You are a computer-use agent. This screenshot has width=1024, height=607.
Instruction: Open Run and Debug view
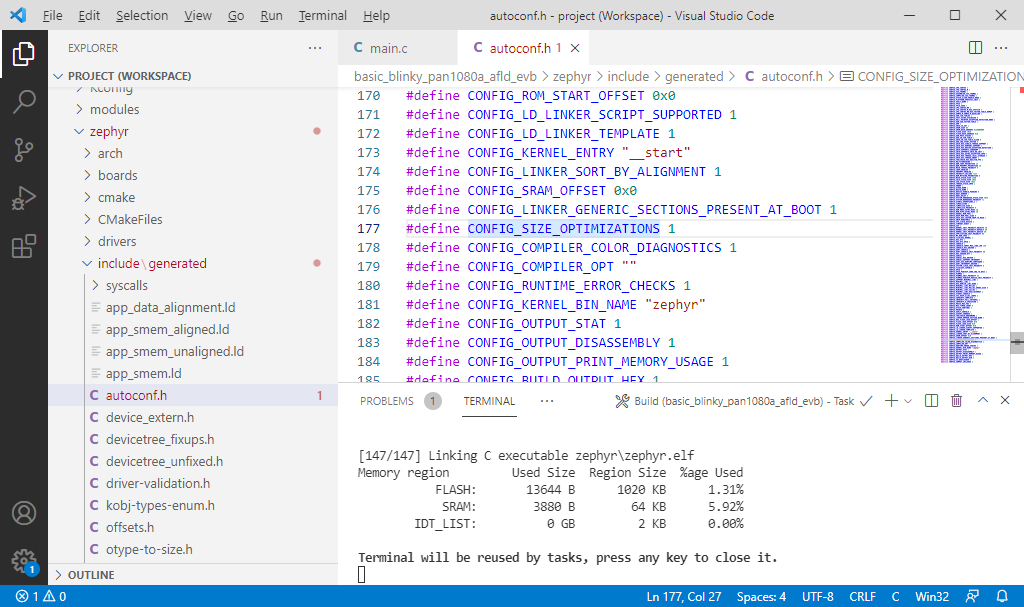(x=24, y=199)
